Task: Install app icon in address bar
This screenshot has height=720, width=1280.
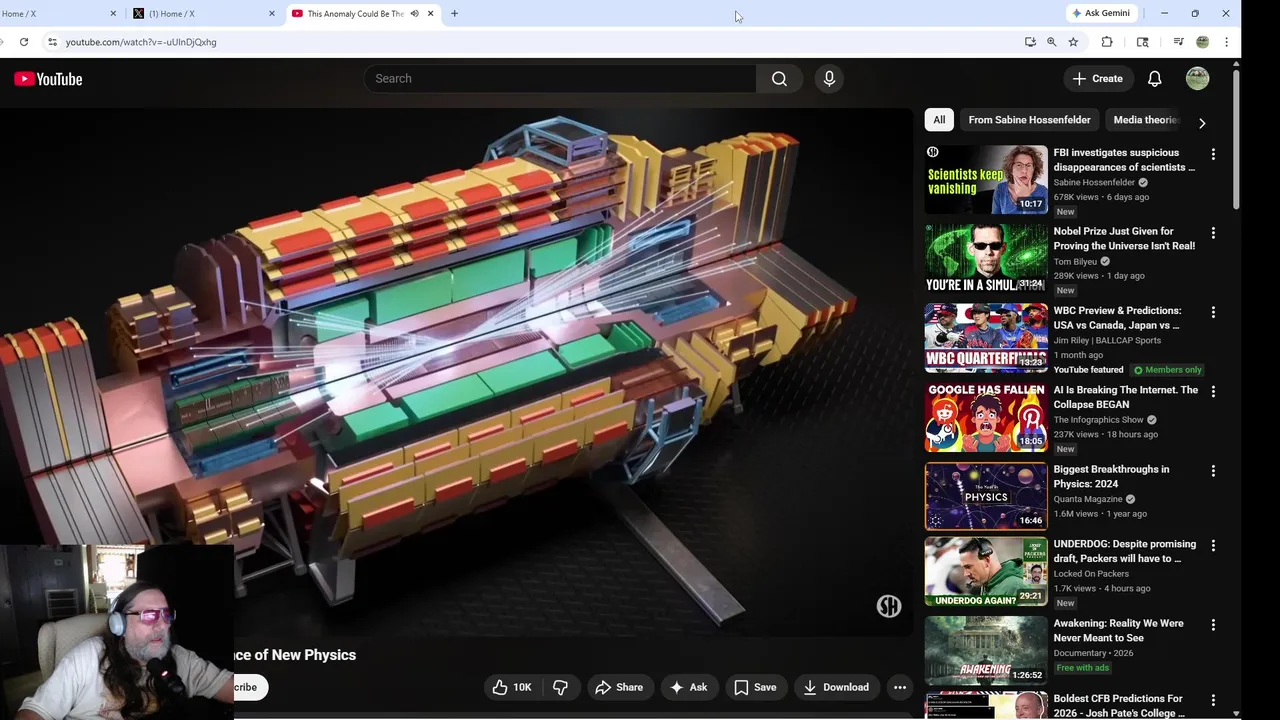Action: point(1030,42)
